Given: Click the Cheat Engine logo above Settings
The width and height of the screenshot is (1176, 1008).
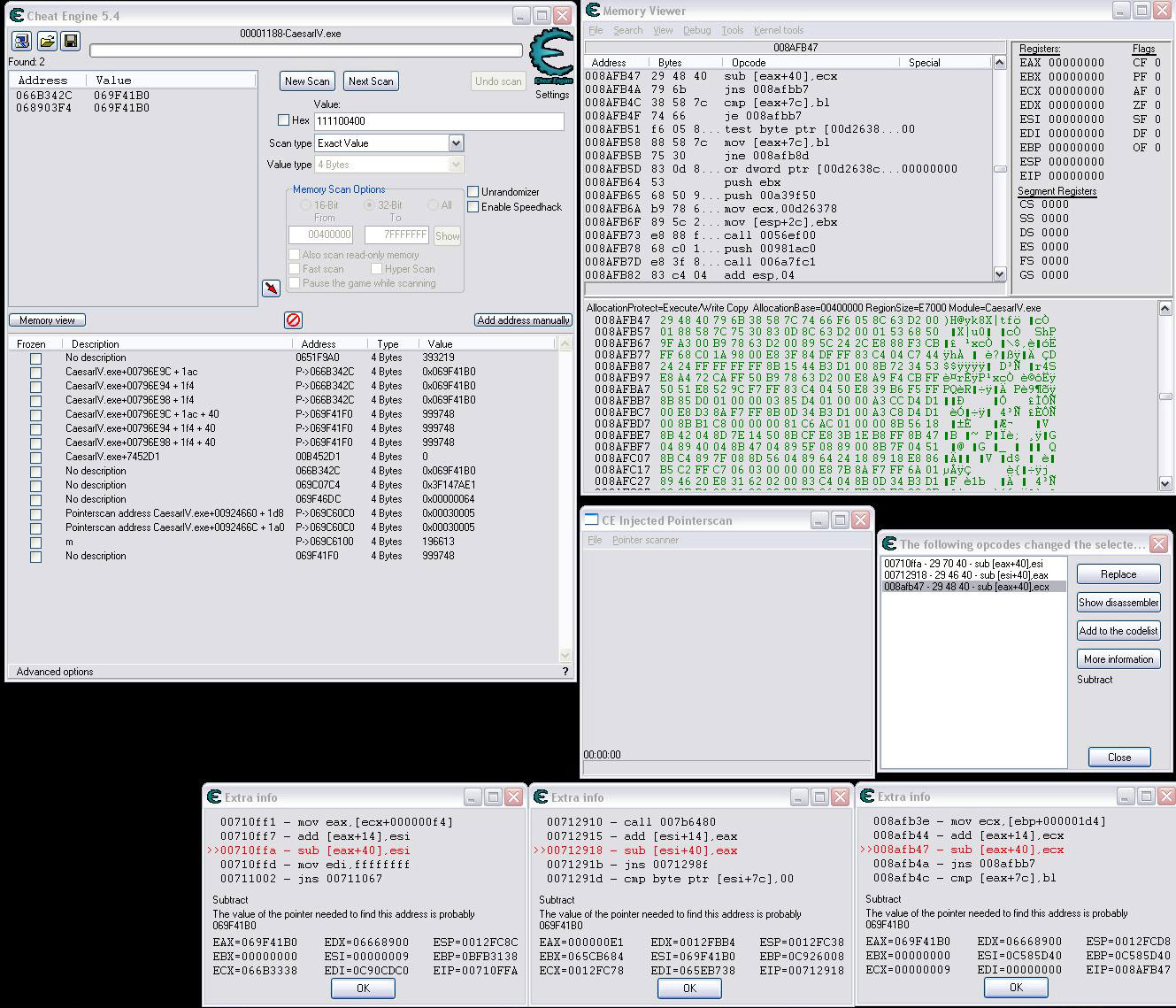Looking at the screenshot, I should click(551, 57).
